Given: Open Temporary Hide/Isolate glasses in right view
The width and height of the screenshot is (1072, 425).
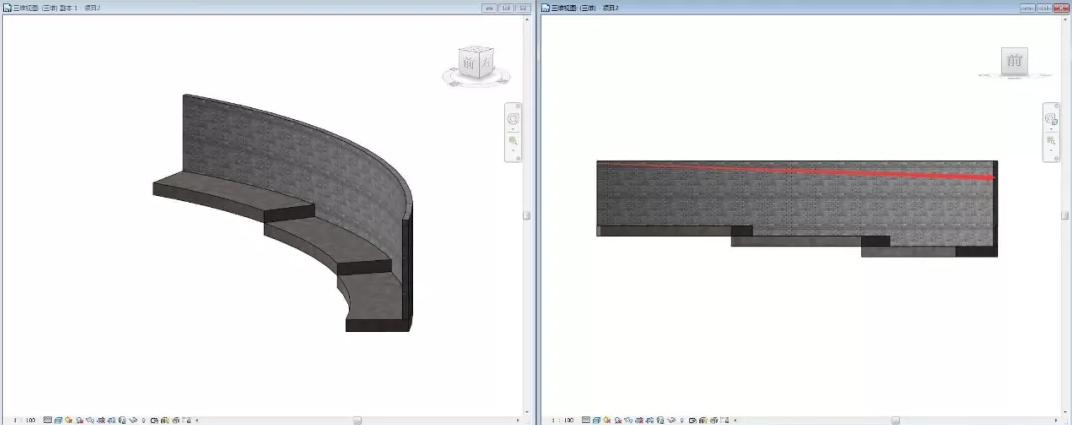Looking at the screenshot, I should tap(671, 420).
